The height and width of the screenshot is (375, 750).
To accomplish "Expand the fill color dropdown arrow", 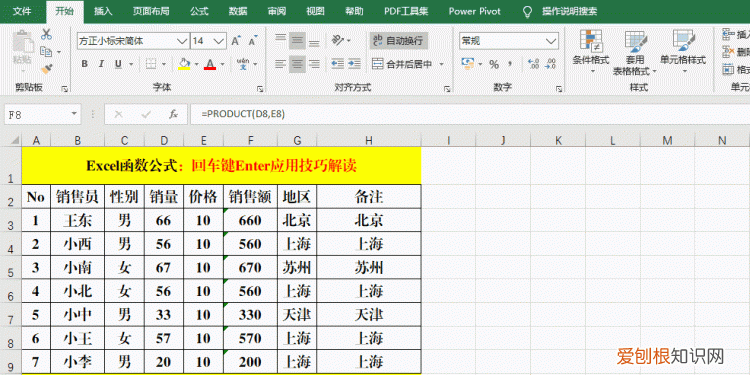I will 197,64.
